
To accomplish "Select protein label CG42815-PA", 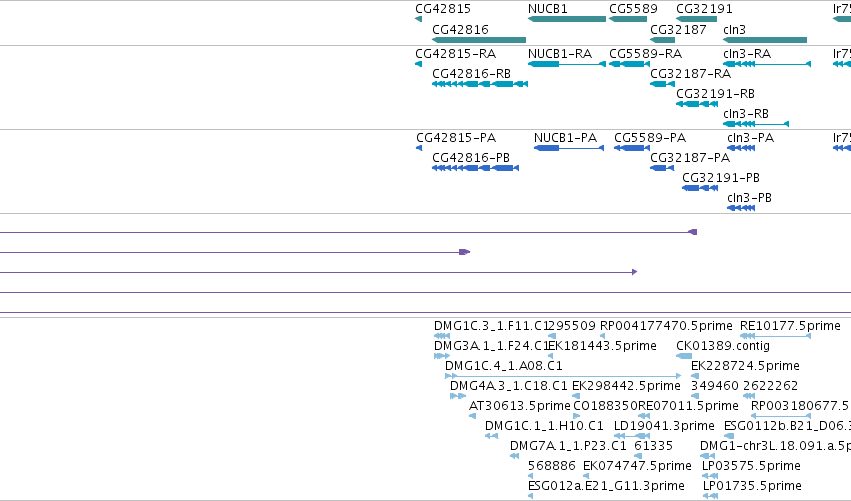I will [x=456, y=138].
